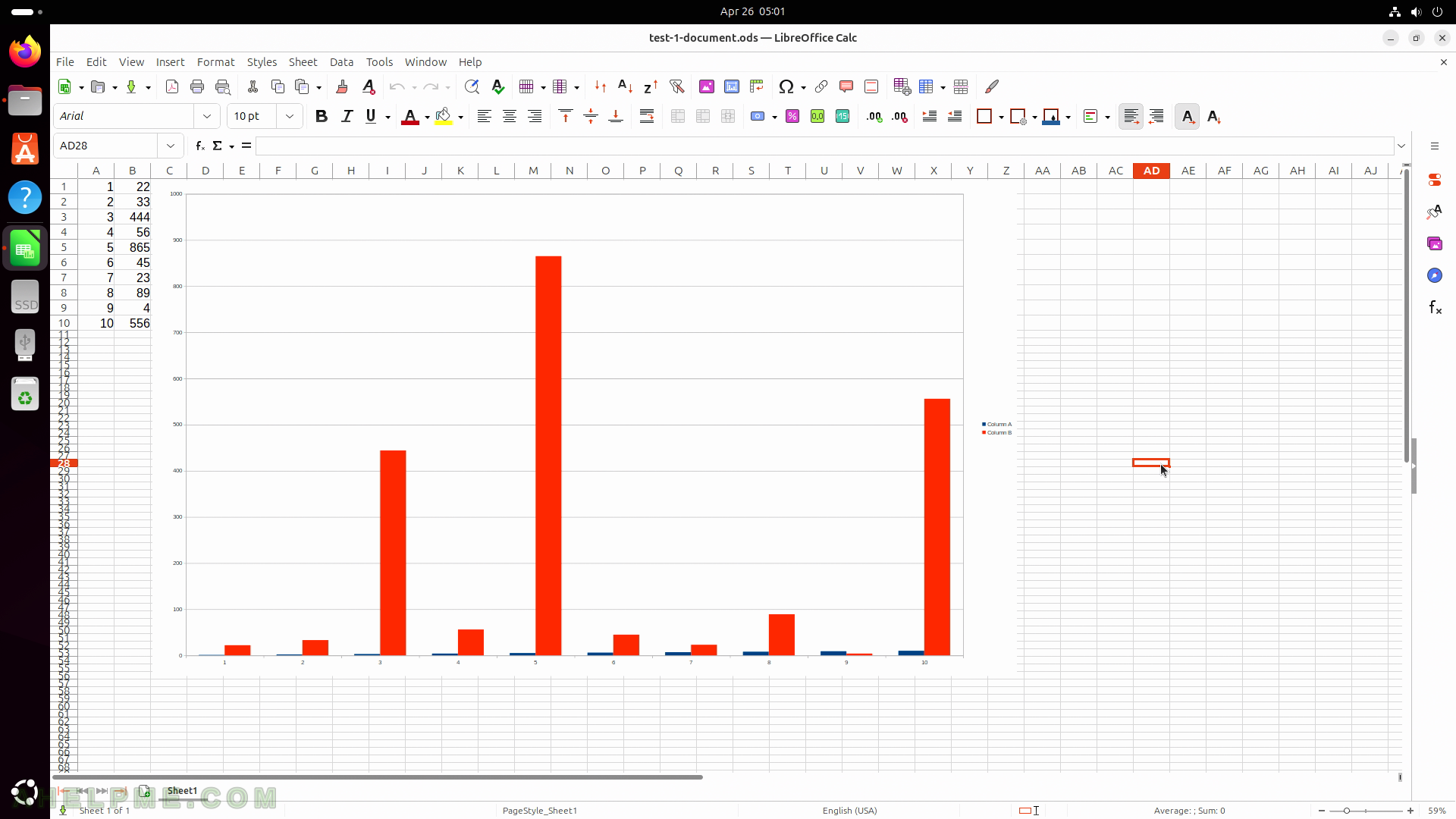
Task: Select the Sheet1 tab
Action: 182,790
